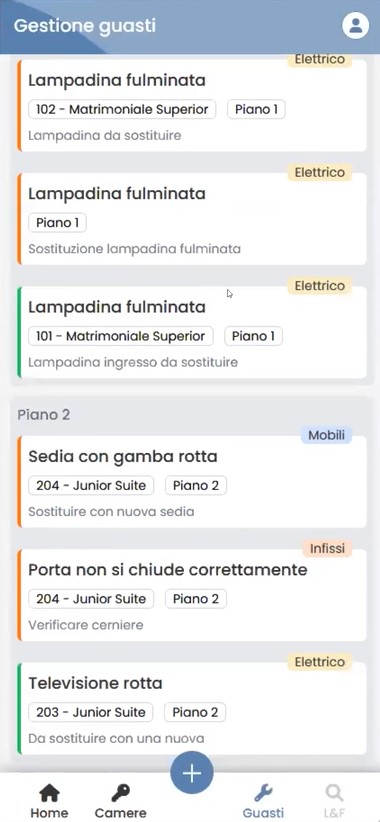Viewport: 380px width, 822px height.
Task: Tap Piano 2 chip on Sedia card
Action: (x=196, y=485)
